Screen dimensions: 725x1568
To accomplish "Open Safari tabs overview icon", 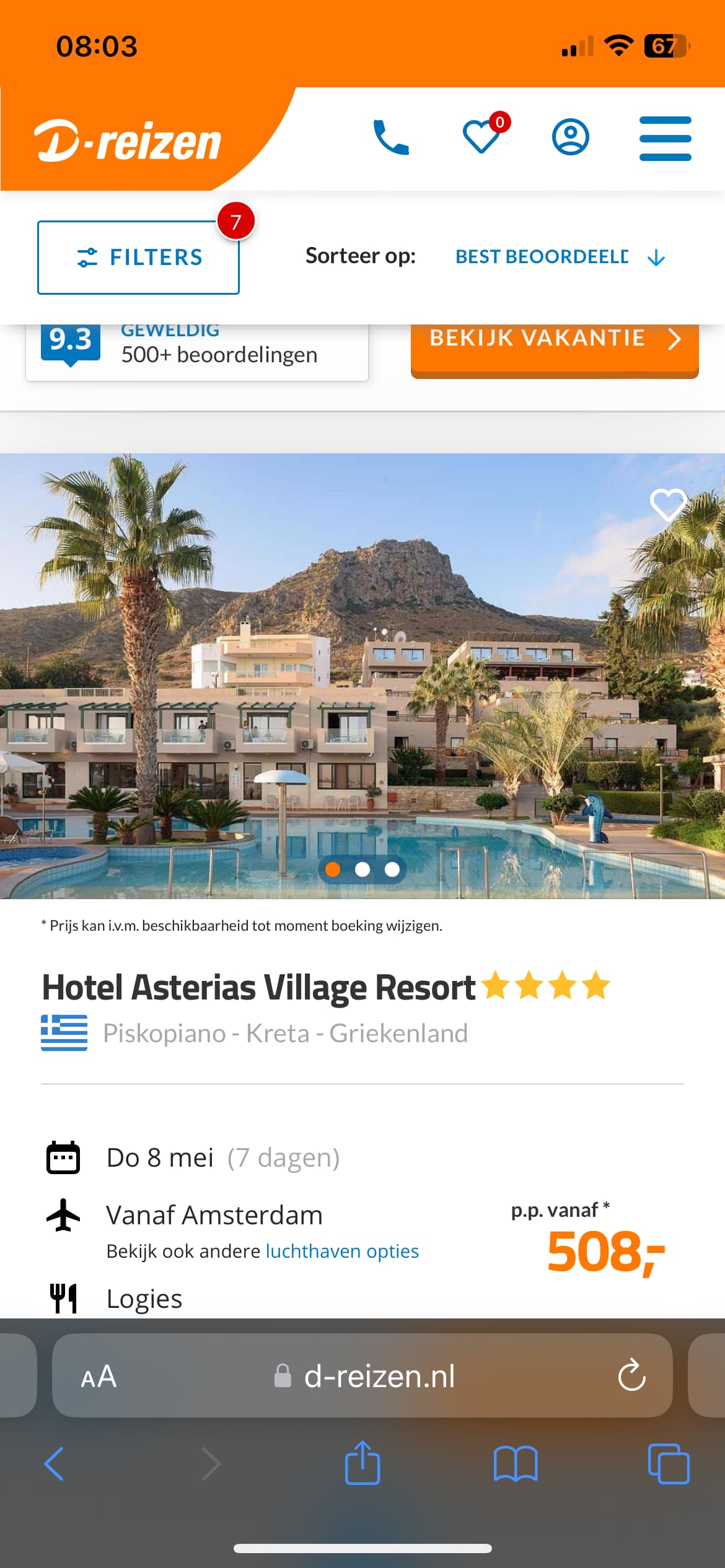I will [669, 1464].
